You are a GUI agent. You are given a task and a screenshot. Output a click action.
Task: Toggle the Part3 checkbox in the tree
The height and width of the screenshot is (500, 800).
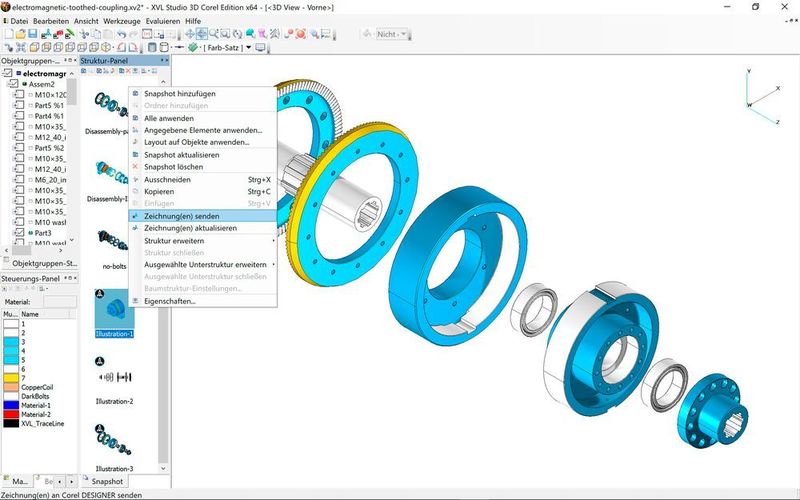pos(19,233)
